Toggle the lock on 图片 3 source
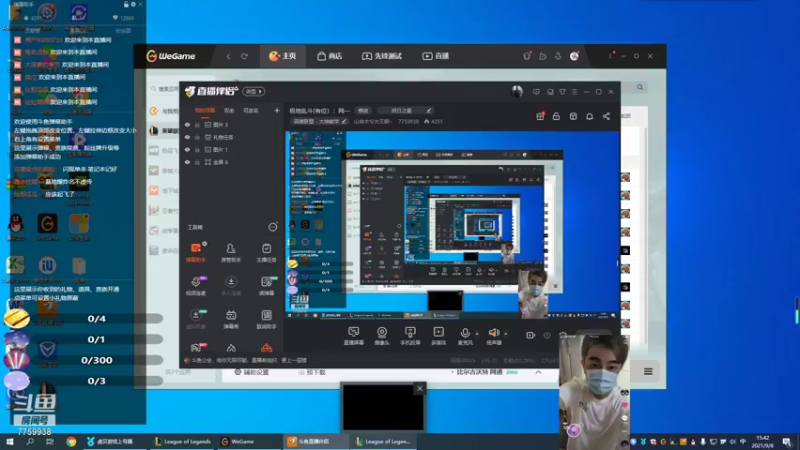800x450 pixels. (197, 124)
